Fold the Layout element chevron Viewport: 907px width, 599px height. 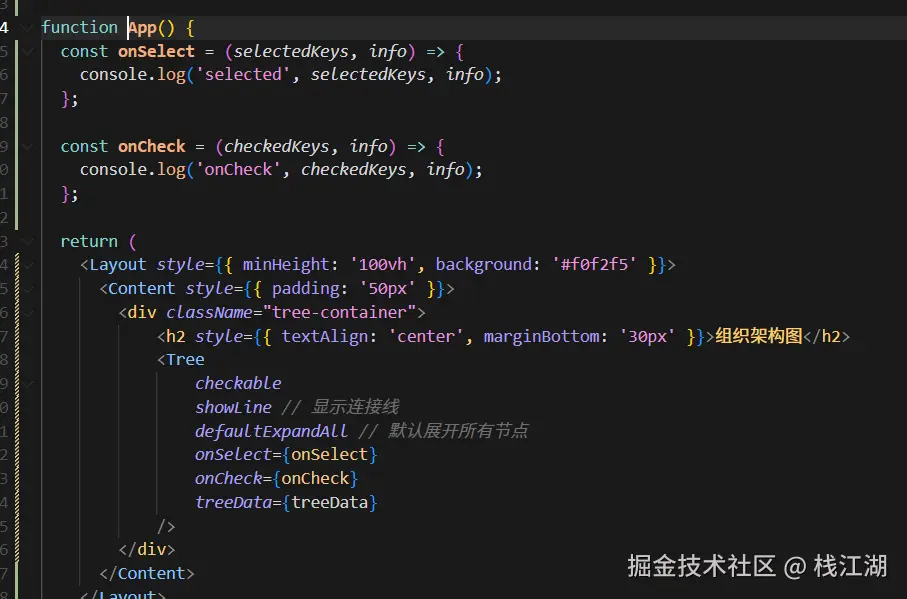tap(27, 265)
